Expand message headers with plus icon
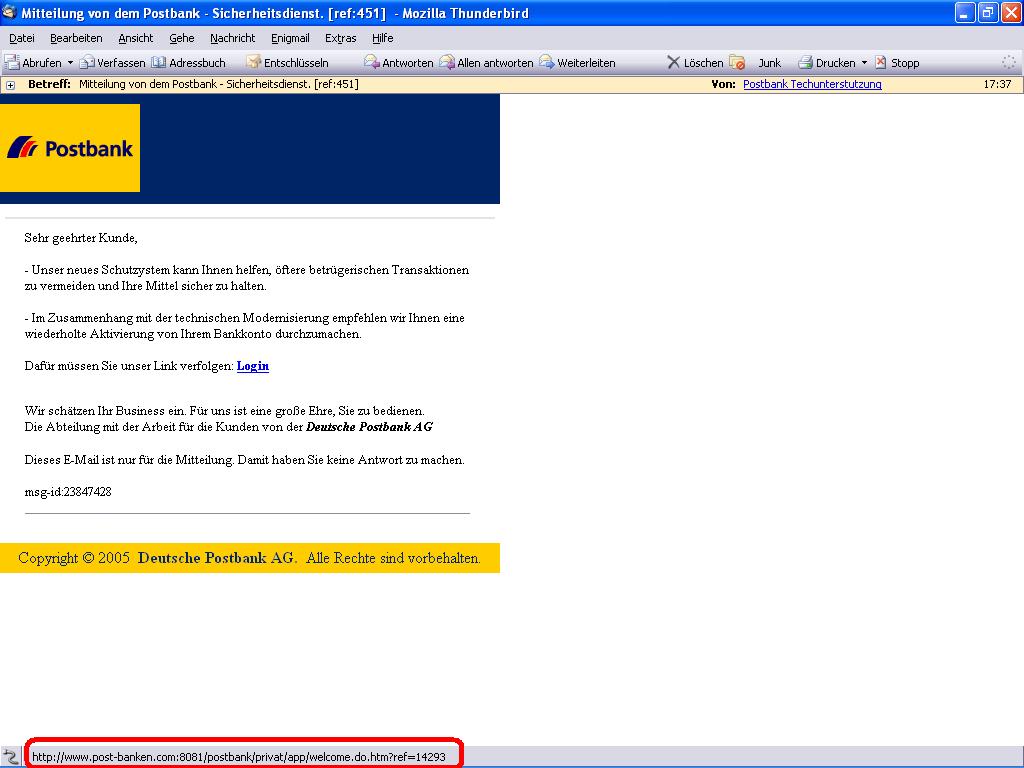Image resolution: width=1024 pixels, height=768 pixels. coord(10,85)
